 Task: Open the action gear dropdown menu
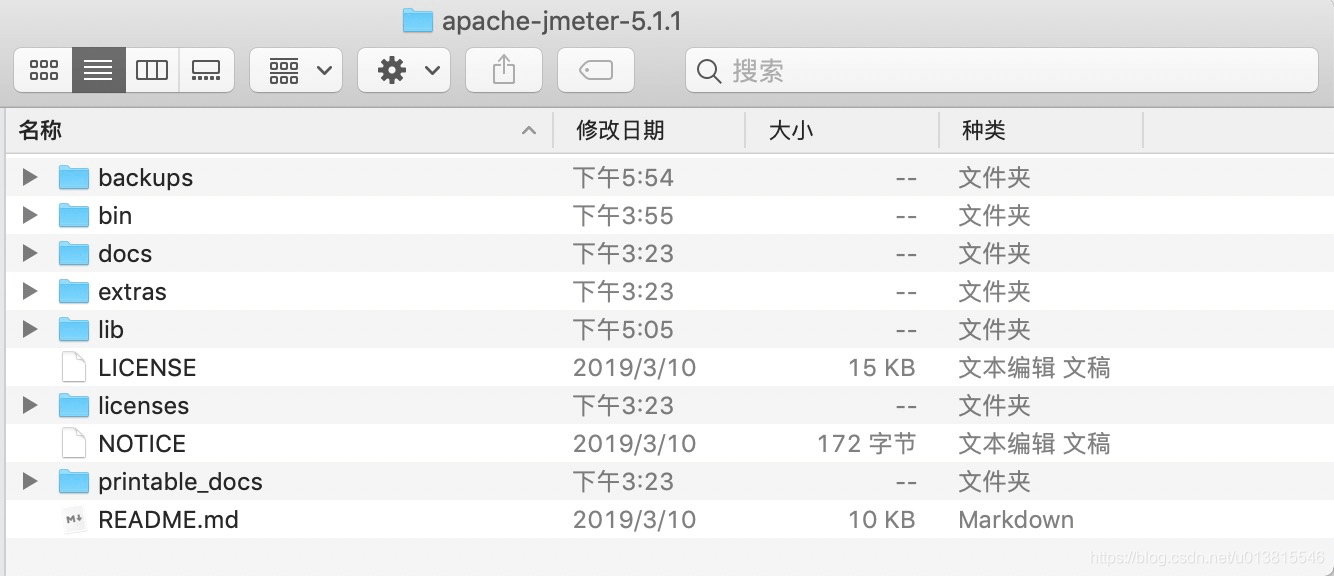(404, 70)
